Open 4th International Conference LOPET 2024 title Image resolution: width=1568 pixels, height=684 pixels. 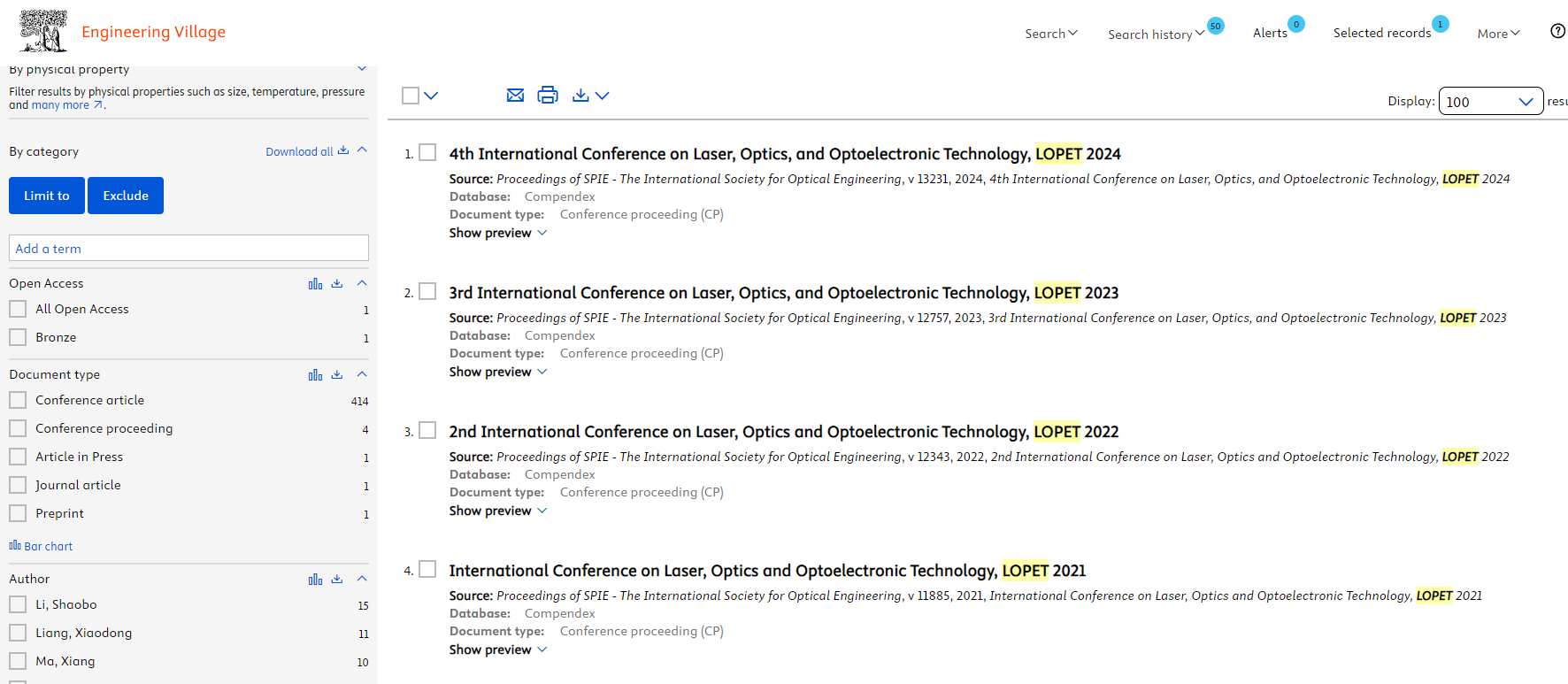coord(785,154)
